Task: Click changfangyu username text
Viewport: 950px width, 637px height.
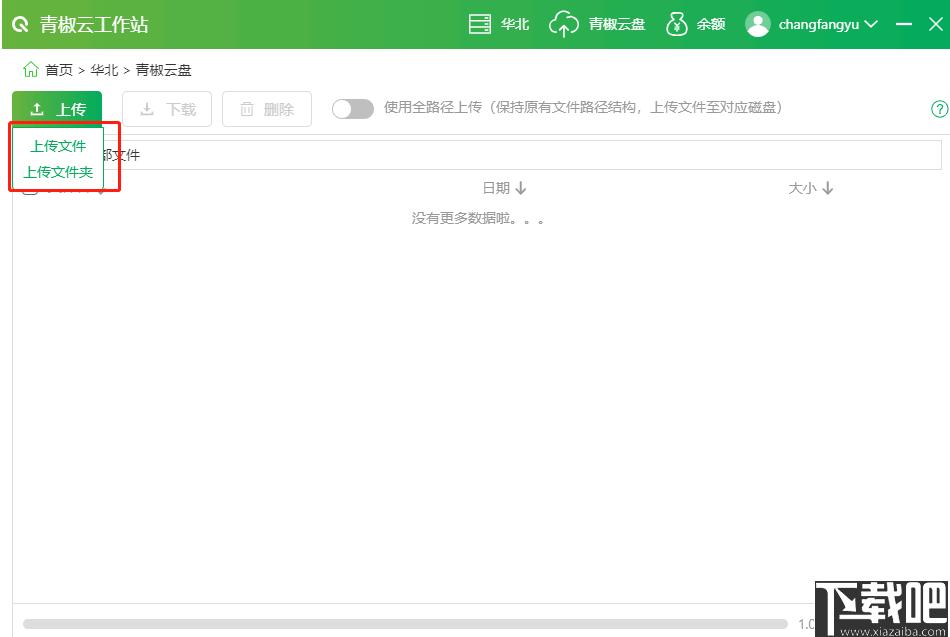Action: pyautogui.click(x=819, y=25)
